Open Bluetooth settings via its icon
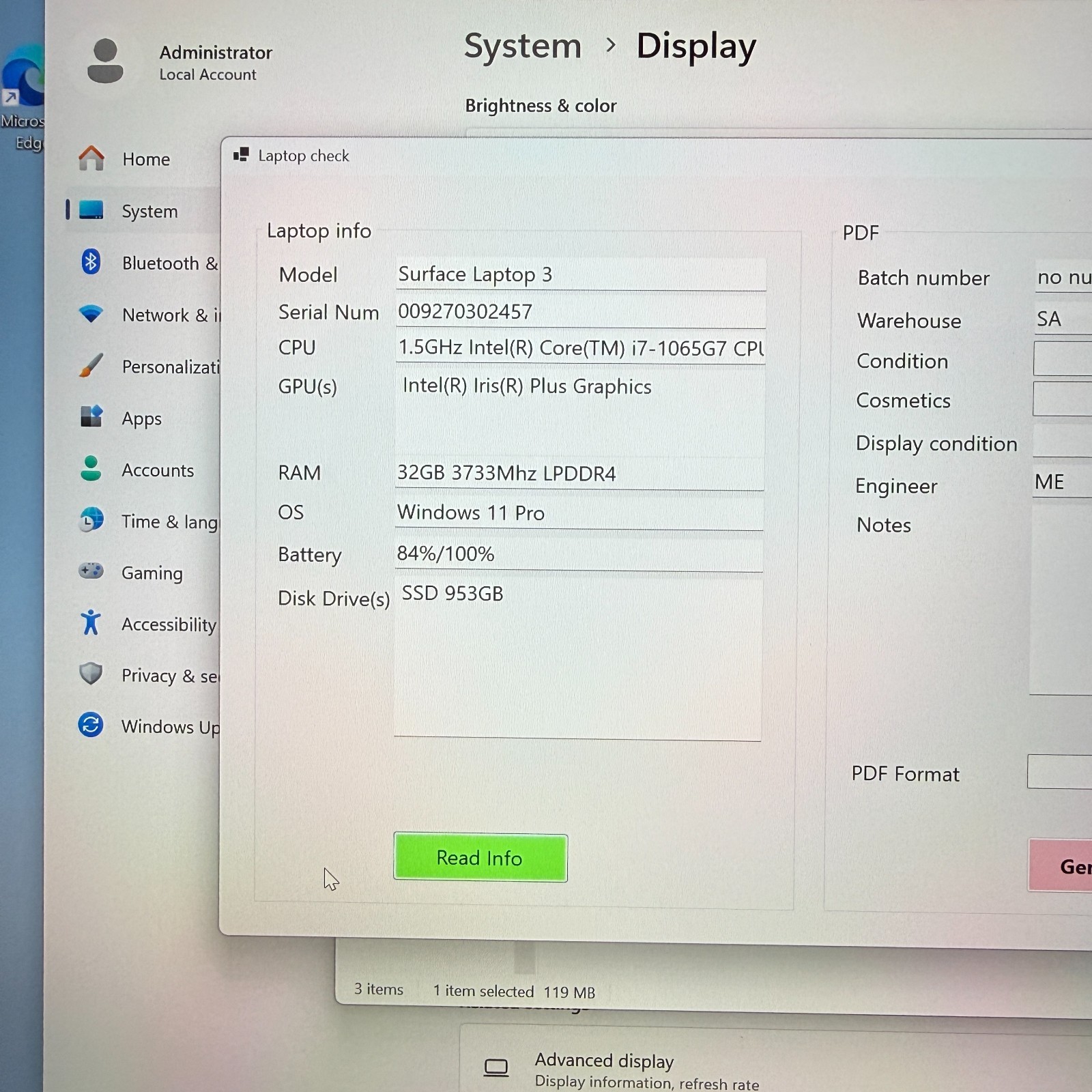The height and width of the screenshot is (1092, 1092). click(x=91, y=261)
